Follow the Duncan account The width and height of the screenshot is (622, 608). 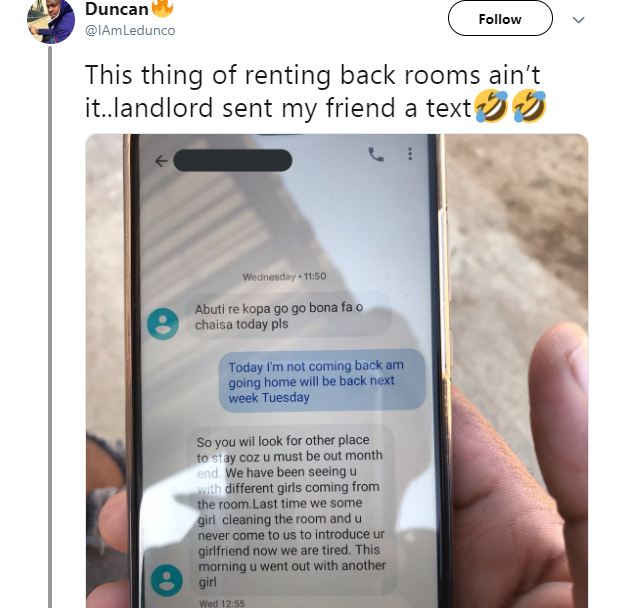click(500, 18)
